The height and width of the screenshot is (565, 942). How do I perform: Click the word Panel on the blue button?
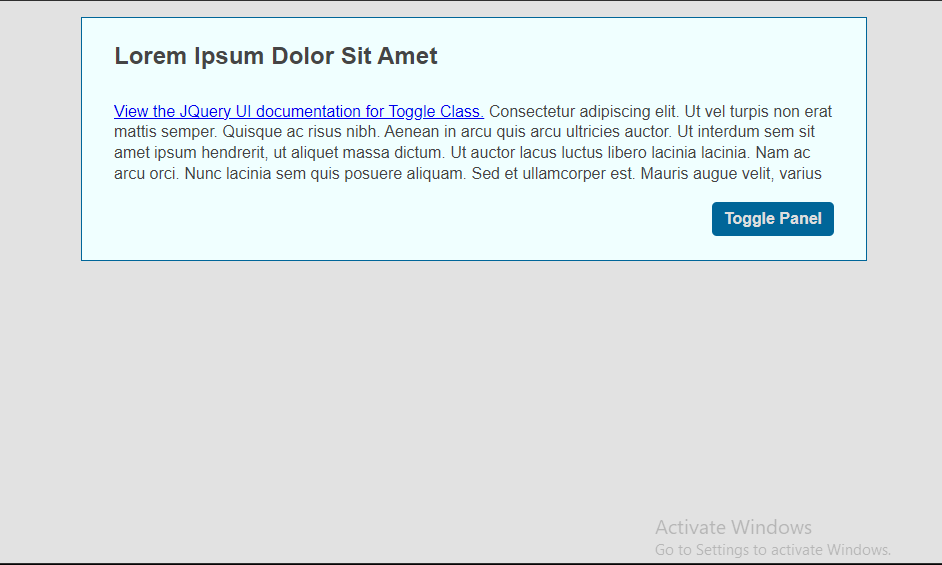pyautogui.click(x=800, y=218)
